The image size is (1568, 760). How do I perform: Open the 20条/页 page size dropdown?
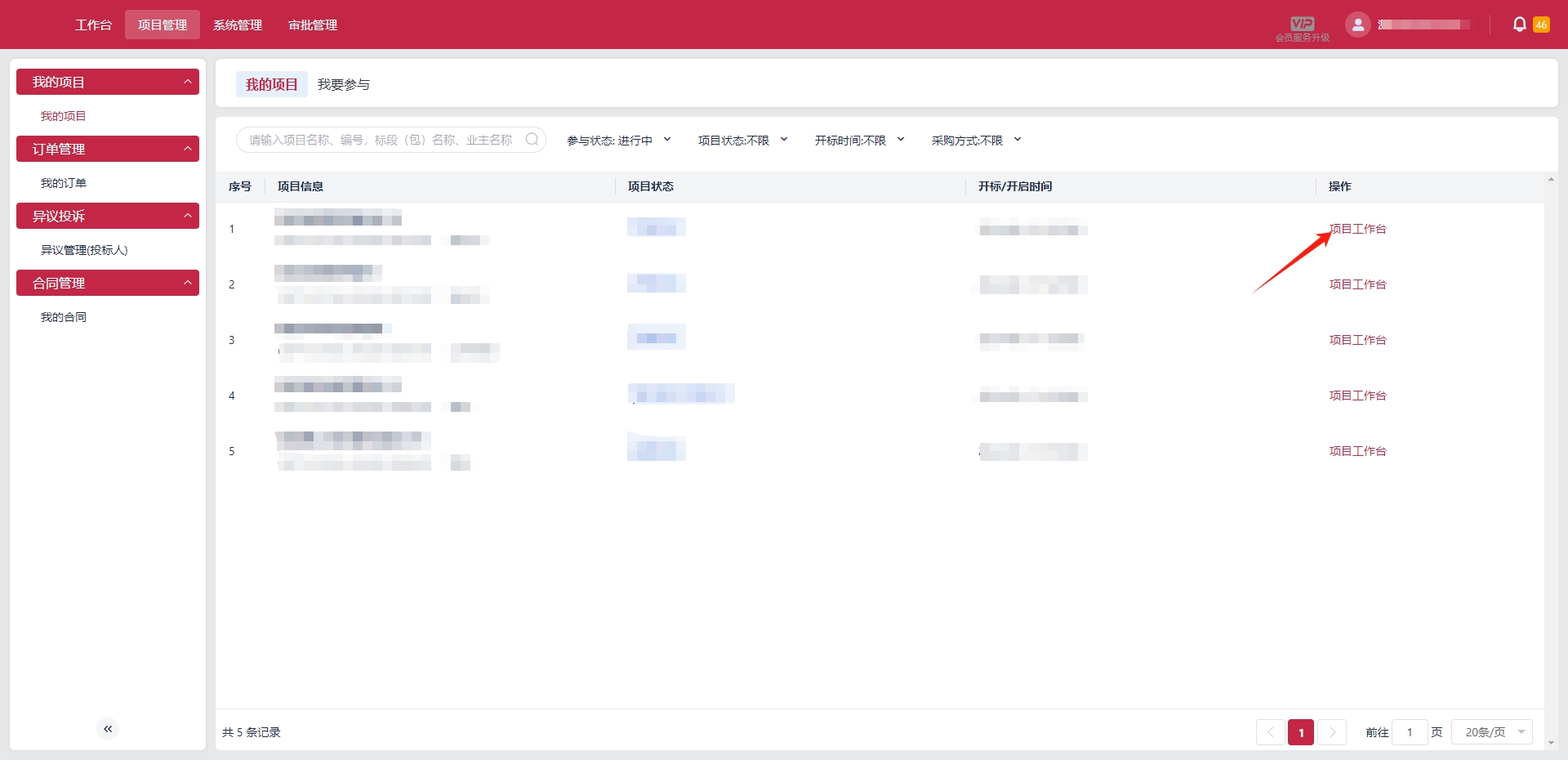click(x=1492, y=732)
